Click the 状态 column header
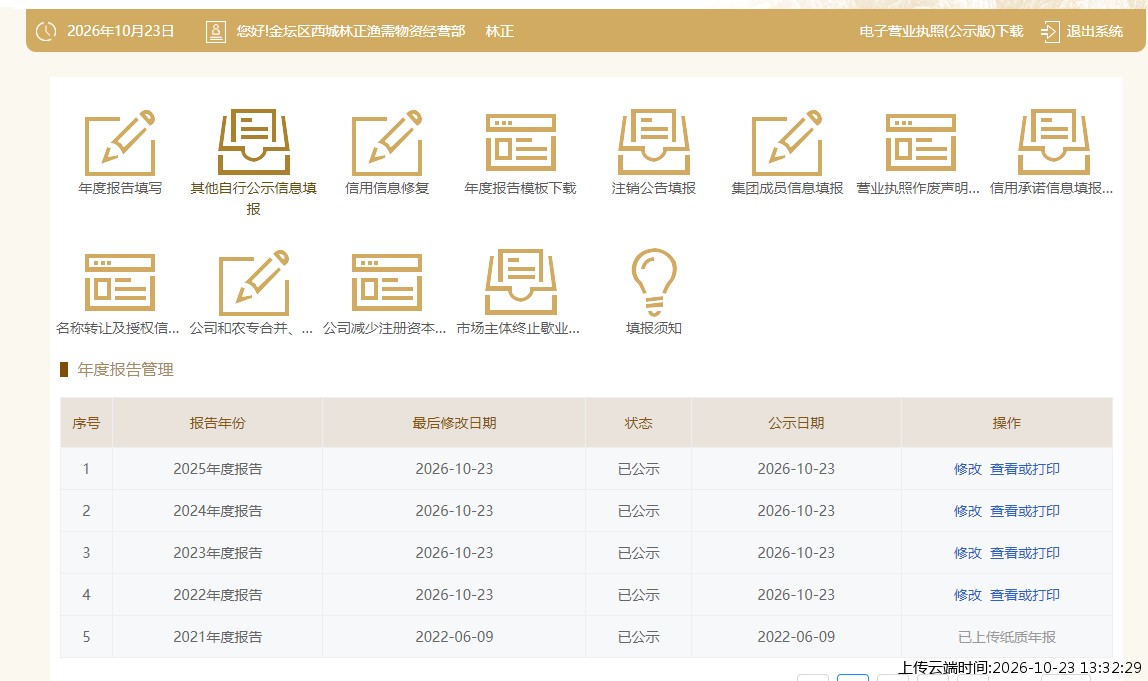 pos(638,423)
